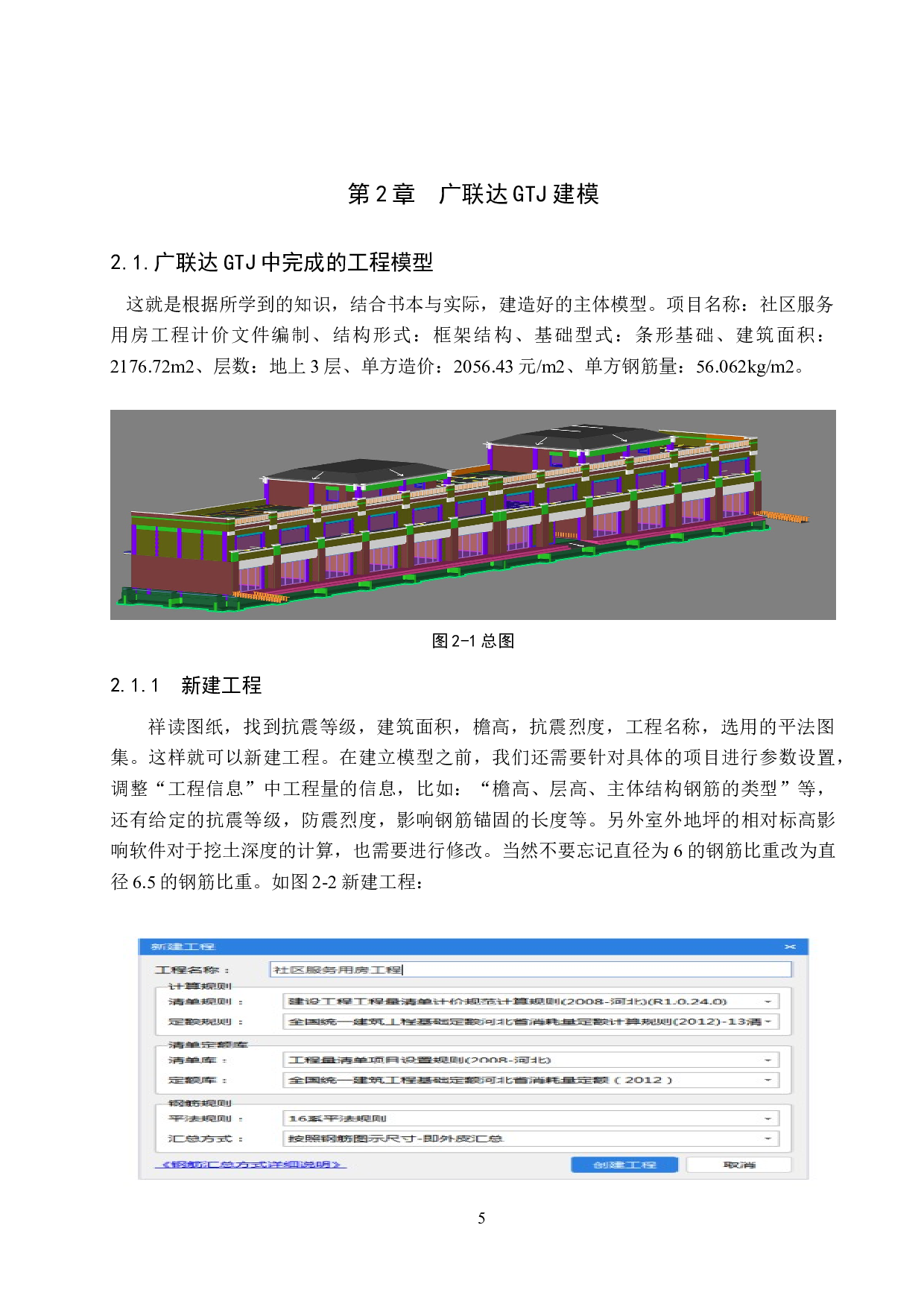Click the heading 2.1.广联达GTJ中完成的工程模型
This screenshot has width=924, height=1307.
pyautogui.click(x=271, y=262)
